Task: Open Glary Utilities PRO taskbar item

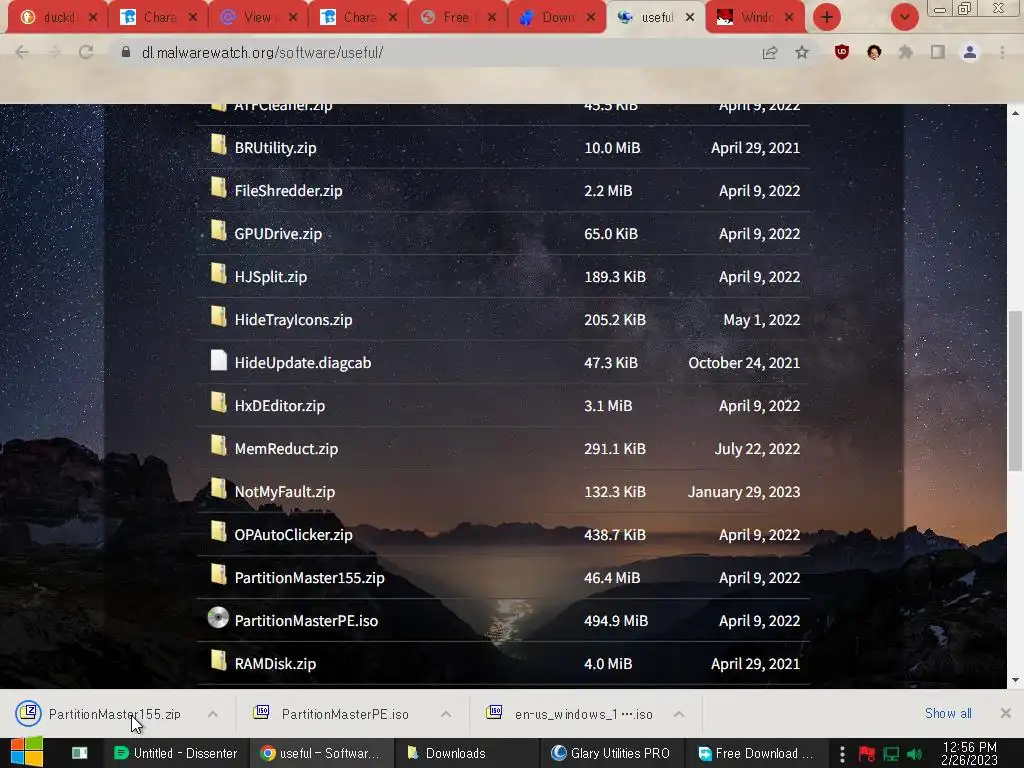Action: [611, 753]
